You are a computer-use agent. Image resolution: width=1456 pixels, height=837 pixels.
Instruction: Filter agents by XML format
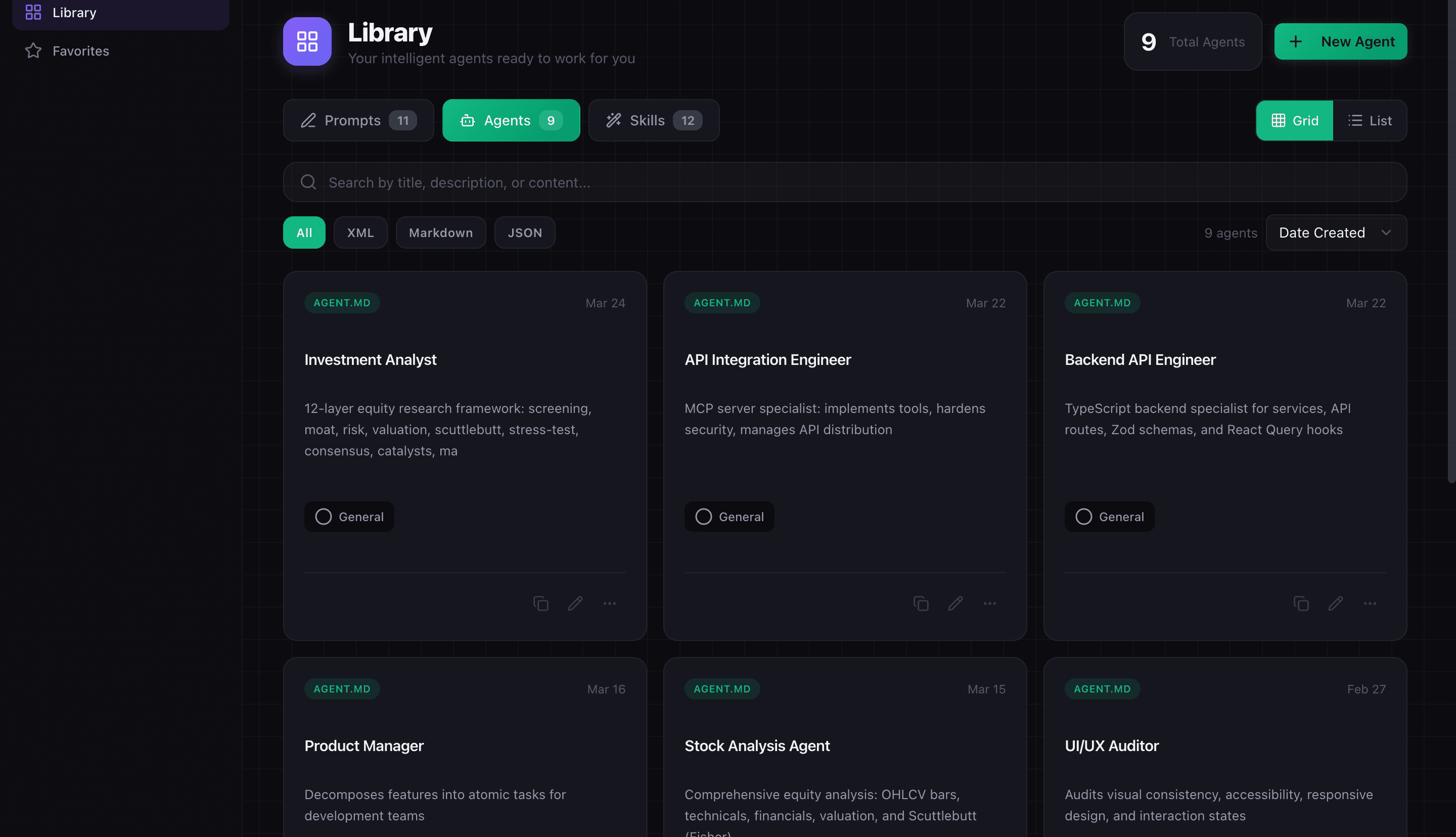[360, 233]
